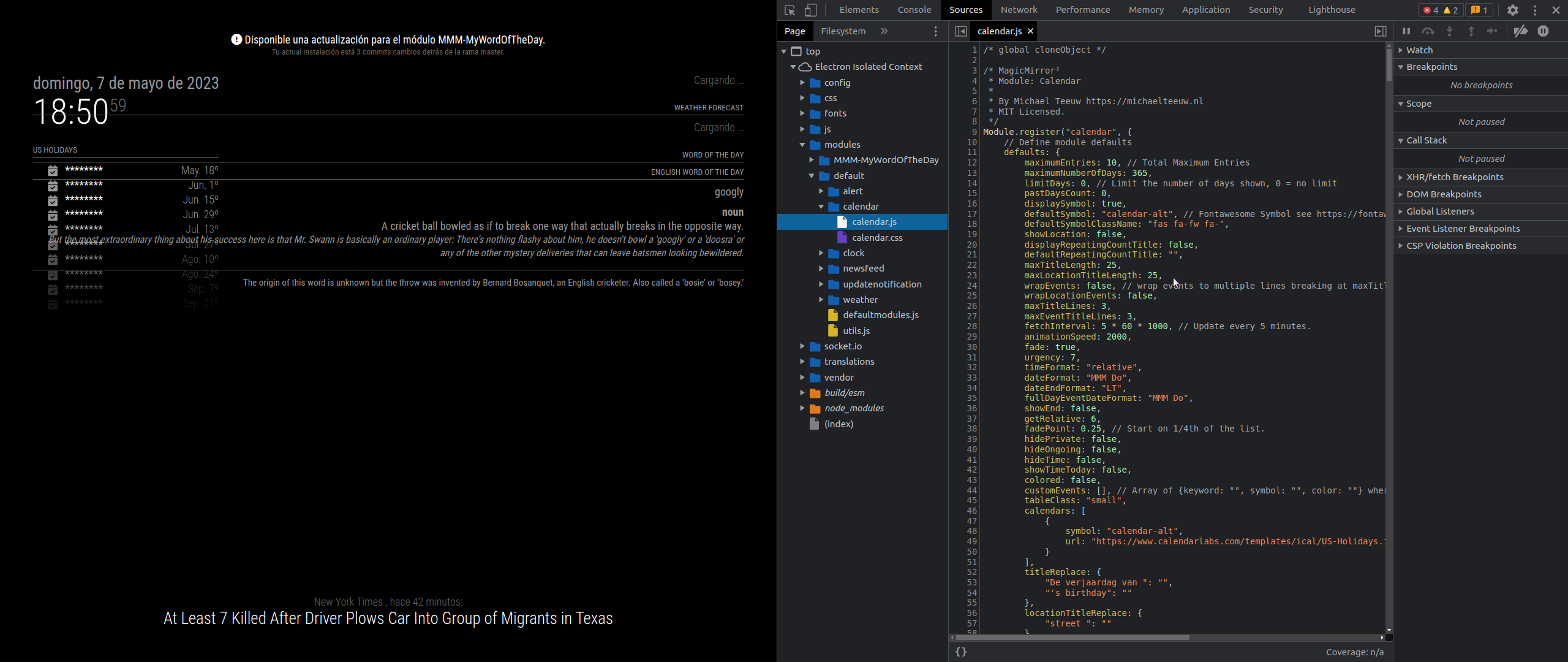Click the horizontal code scrollbar
The image size is (1568, 662).
coord(1072,637)
